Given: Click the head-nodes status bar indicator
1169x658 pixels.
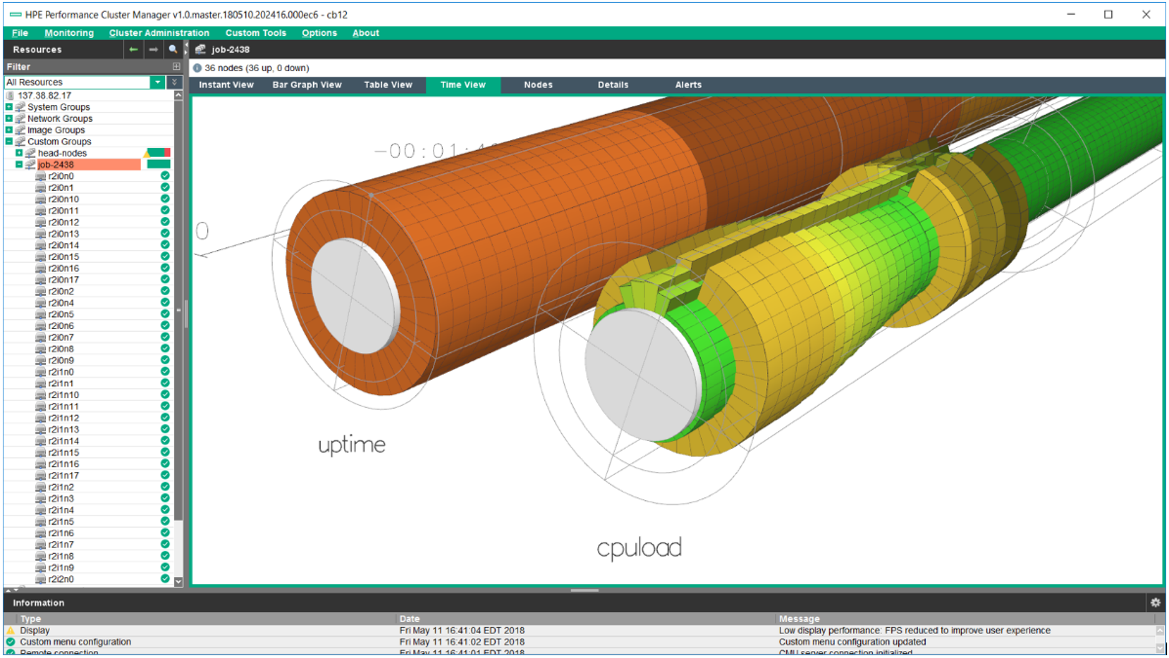Looking at the screenshot, I should 159,153.
